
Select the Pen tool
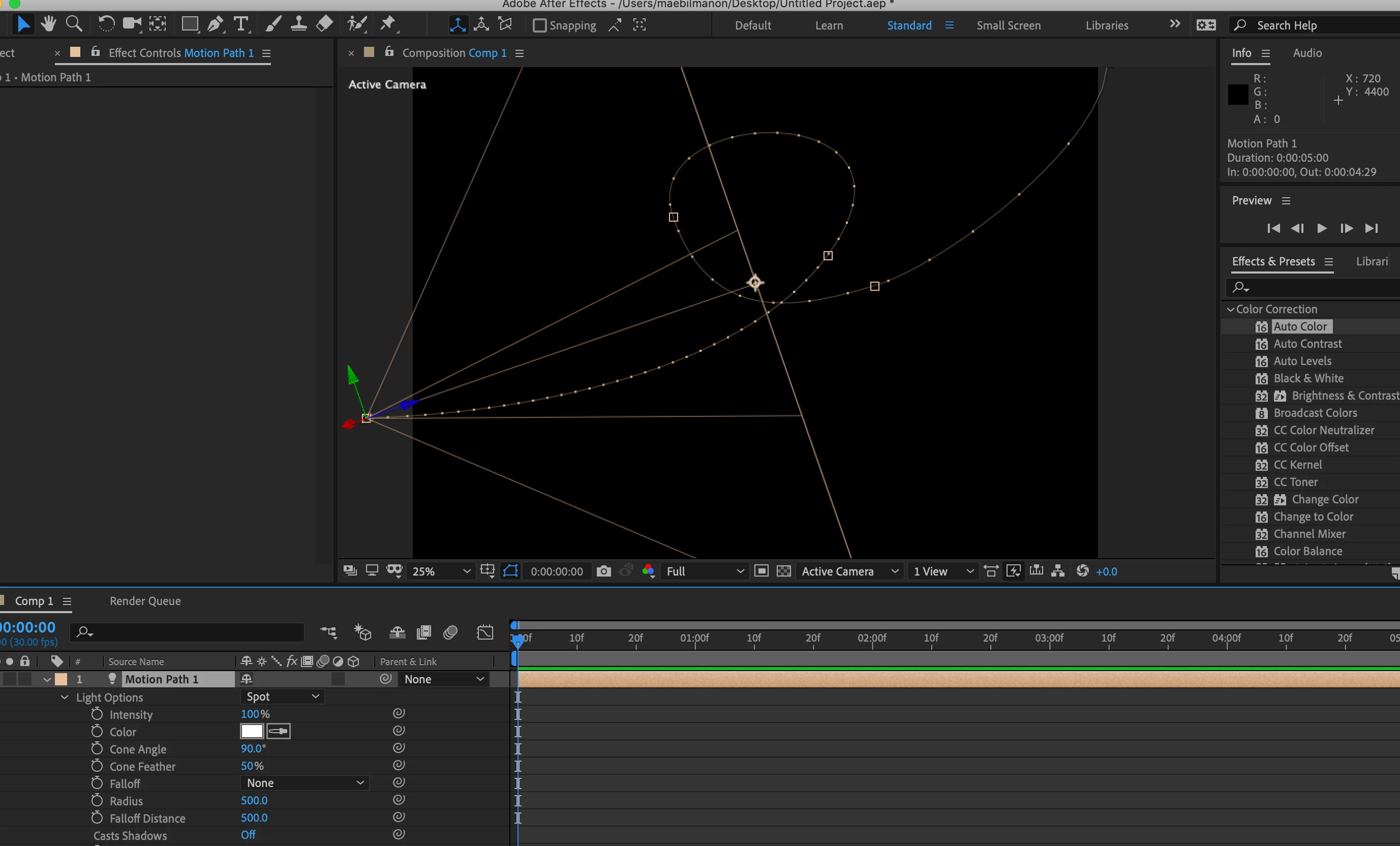215,24
